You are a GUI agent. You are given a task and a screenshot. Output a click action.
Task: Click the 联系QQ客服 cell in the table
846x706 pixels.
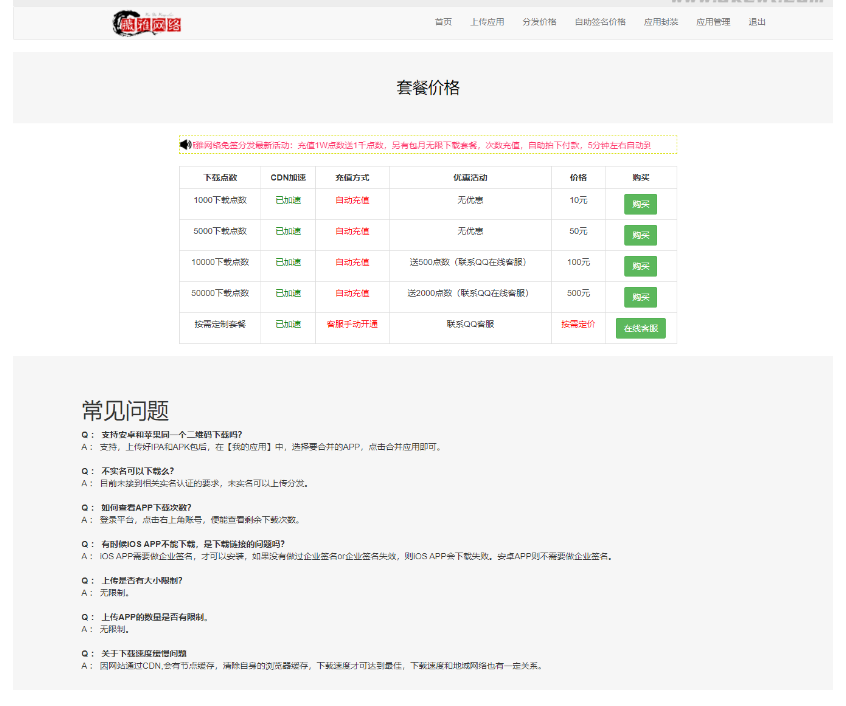(469, 328)
